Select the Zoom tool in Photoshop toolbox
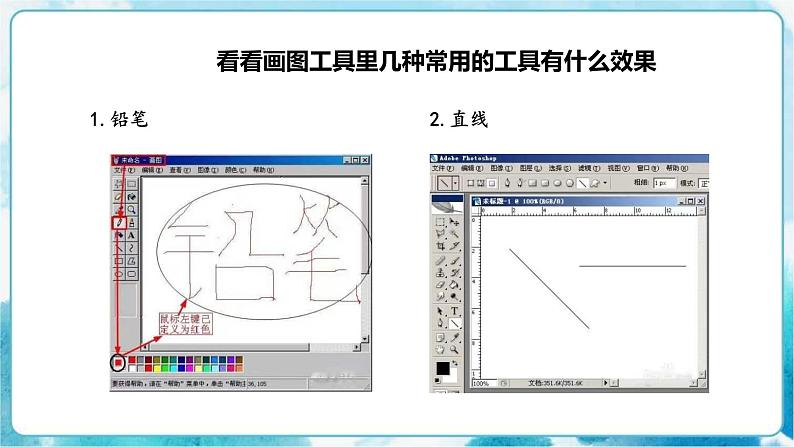 [x=454, y=349]
